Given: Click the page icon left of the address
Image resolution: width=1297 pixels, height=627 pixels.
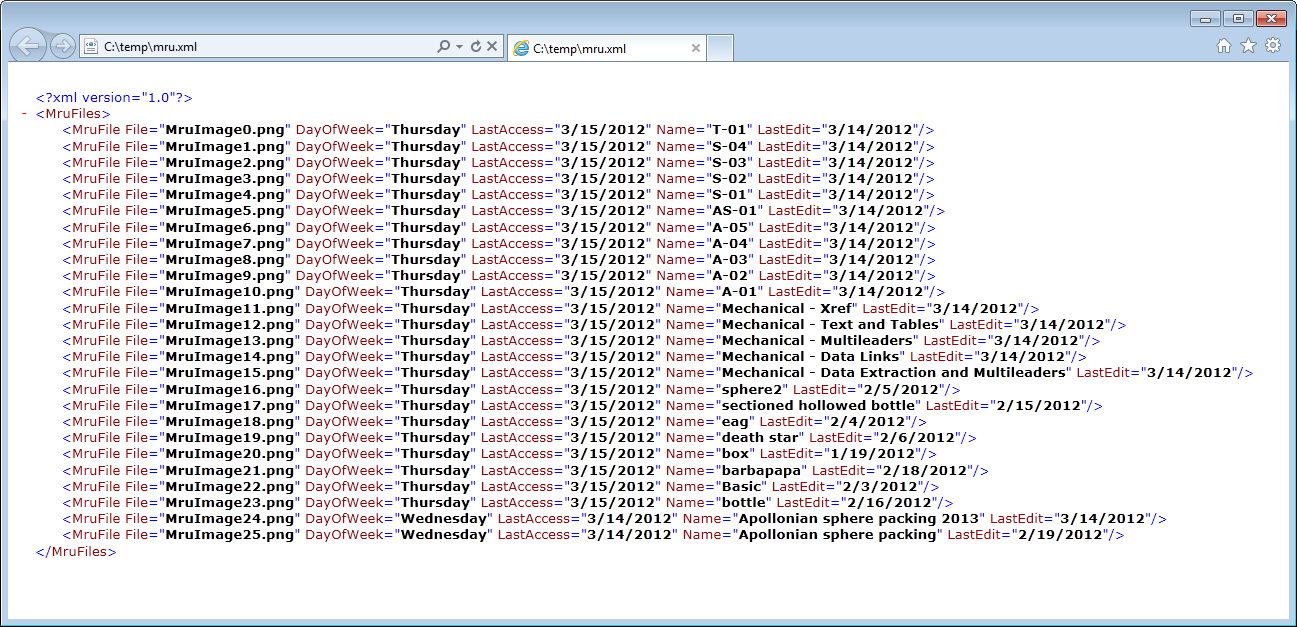Looking at the screenshot, I should pos(91,47).
